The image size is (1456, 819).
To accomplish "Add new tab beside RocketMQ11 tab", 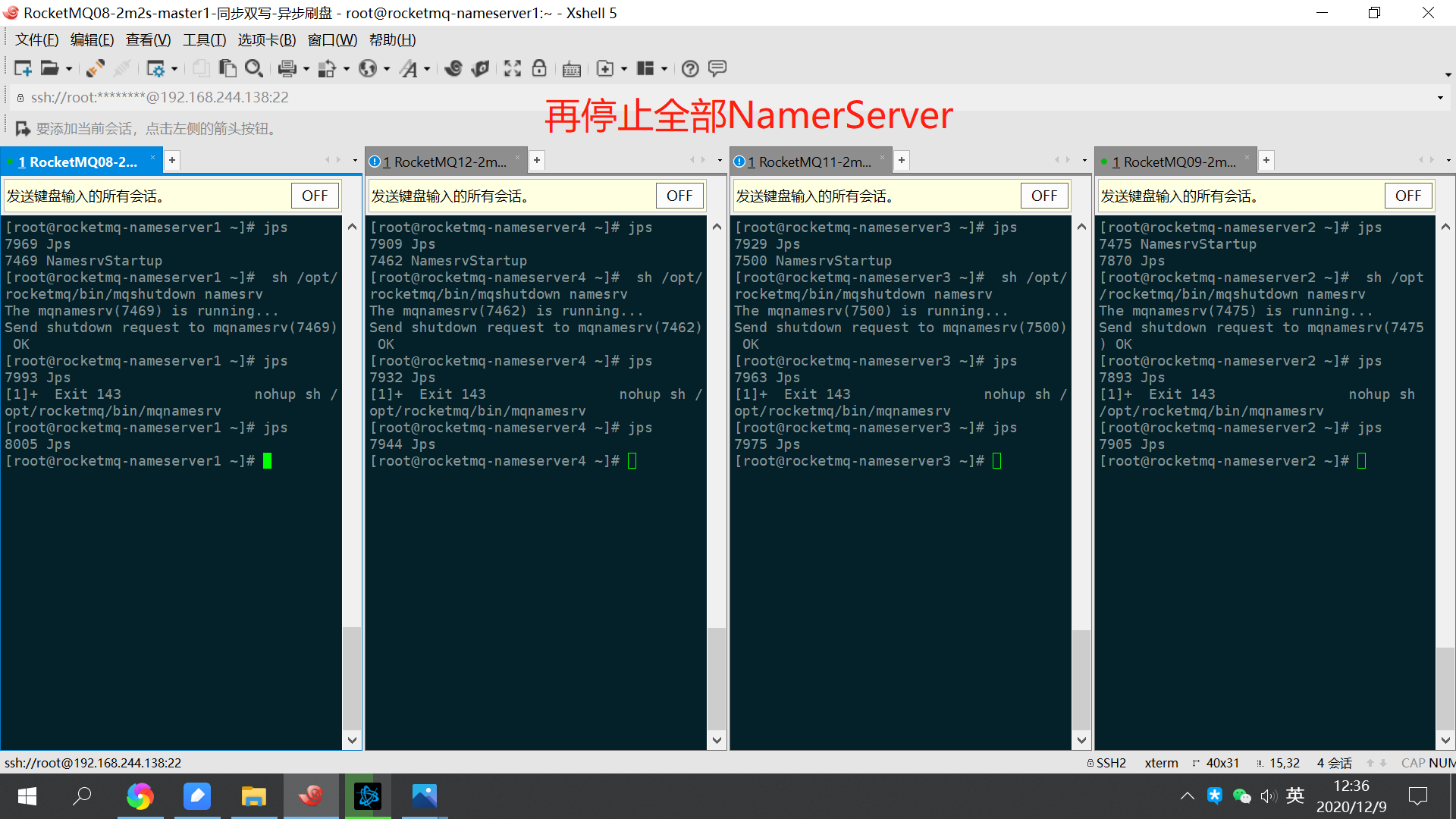I will click(902, 160).
